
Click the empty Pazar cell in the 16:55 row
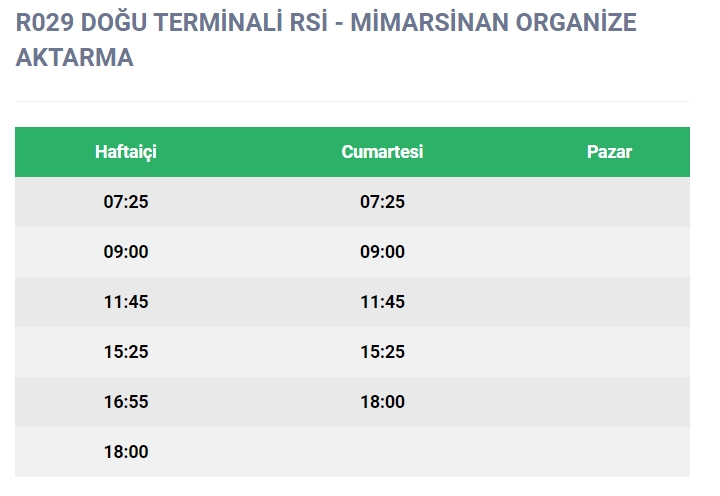609,402
